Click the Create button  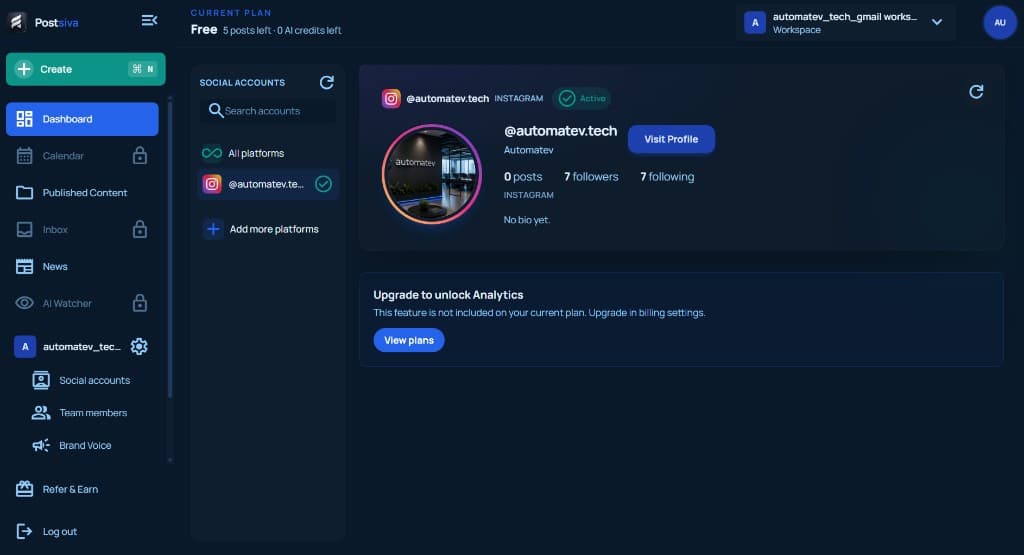coord(86,69)
